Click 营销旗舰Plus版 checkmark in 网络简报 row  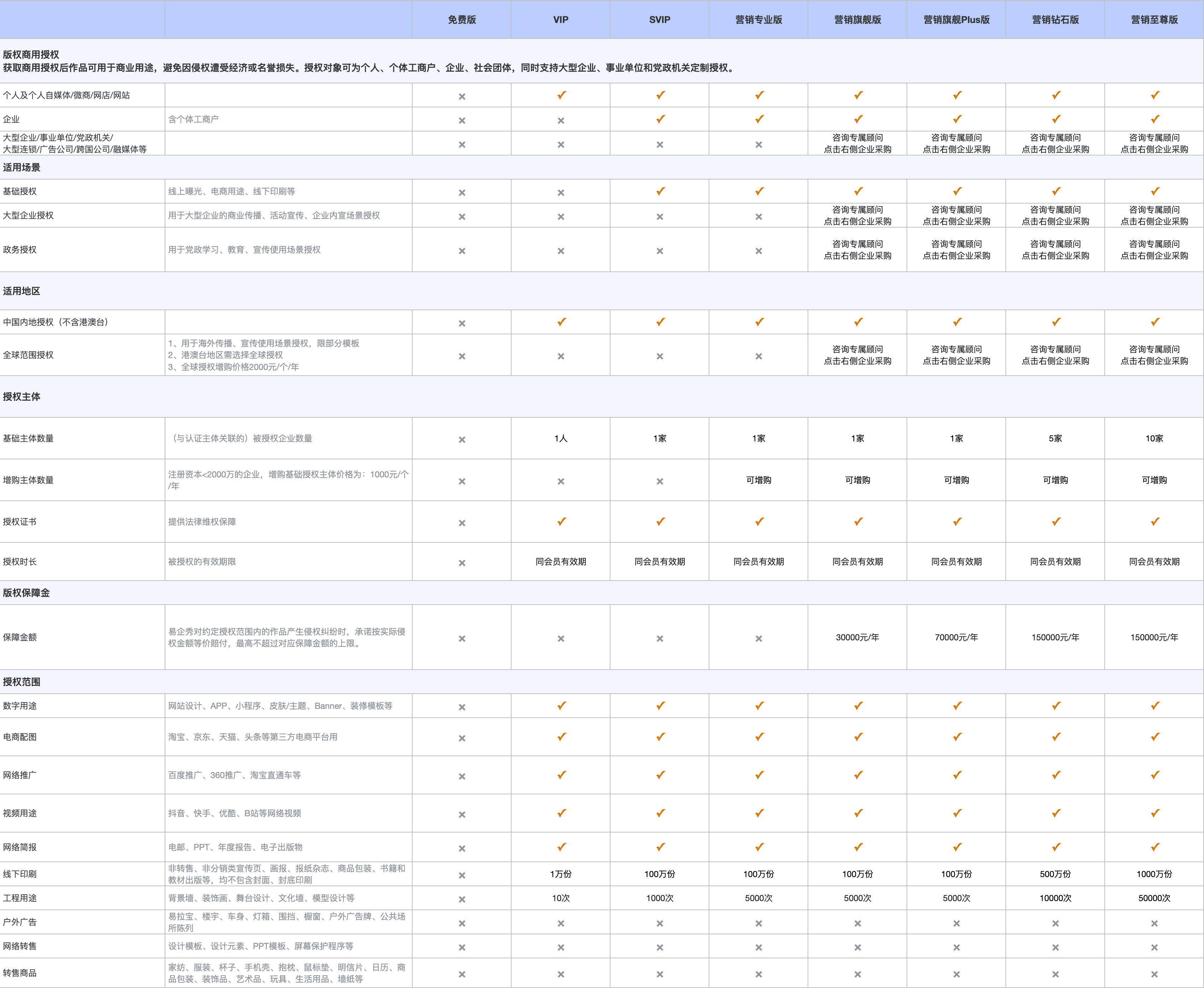pos(957,847)
